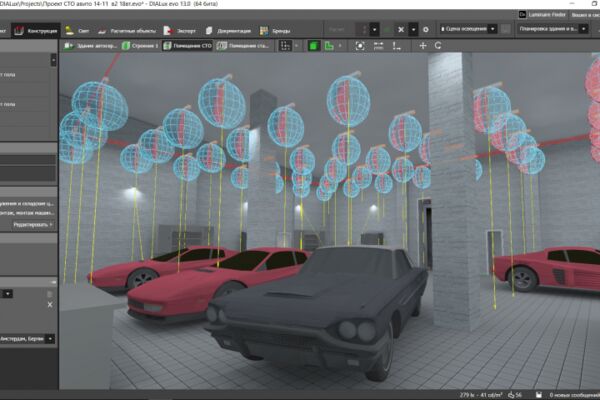Click the zoom-to-fit view icon

(x=360, y=46)
